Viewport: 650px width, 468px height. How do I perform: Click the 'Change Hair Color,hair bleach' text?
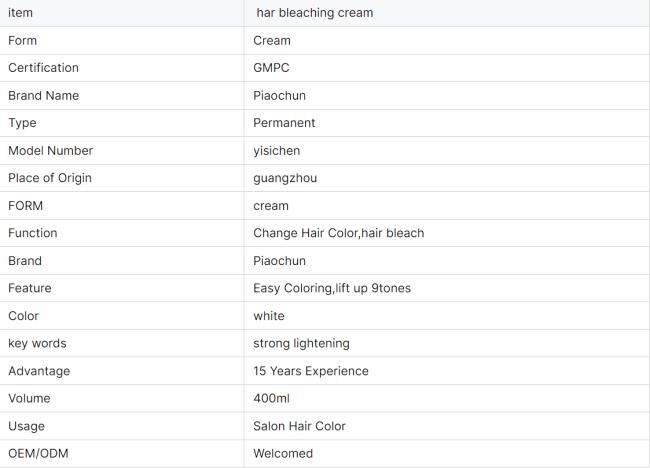tap(339, 233)
